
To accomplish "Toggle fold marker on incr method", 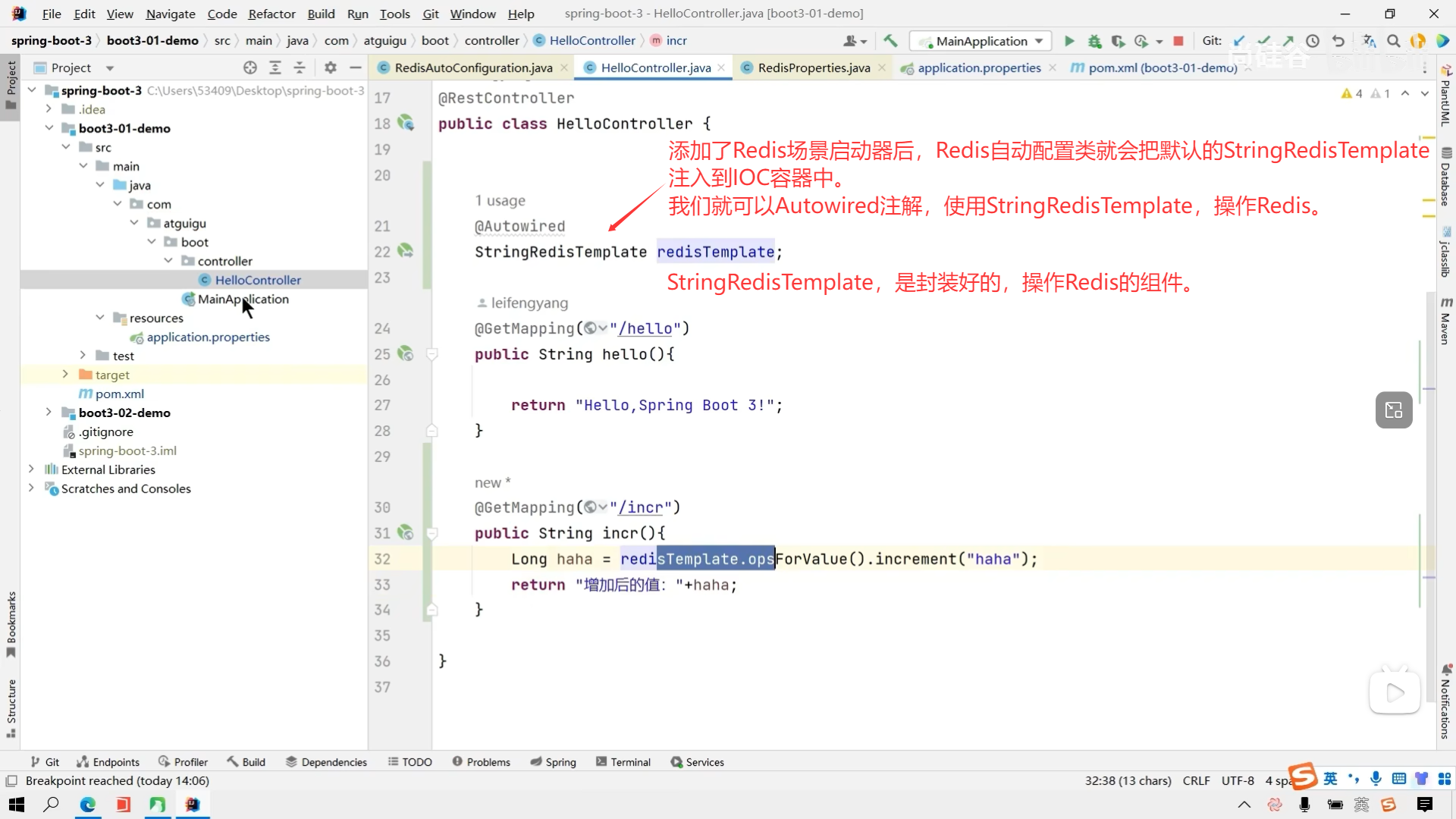I will (432, 533).
